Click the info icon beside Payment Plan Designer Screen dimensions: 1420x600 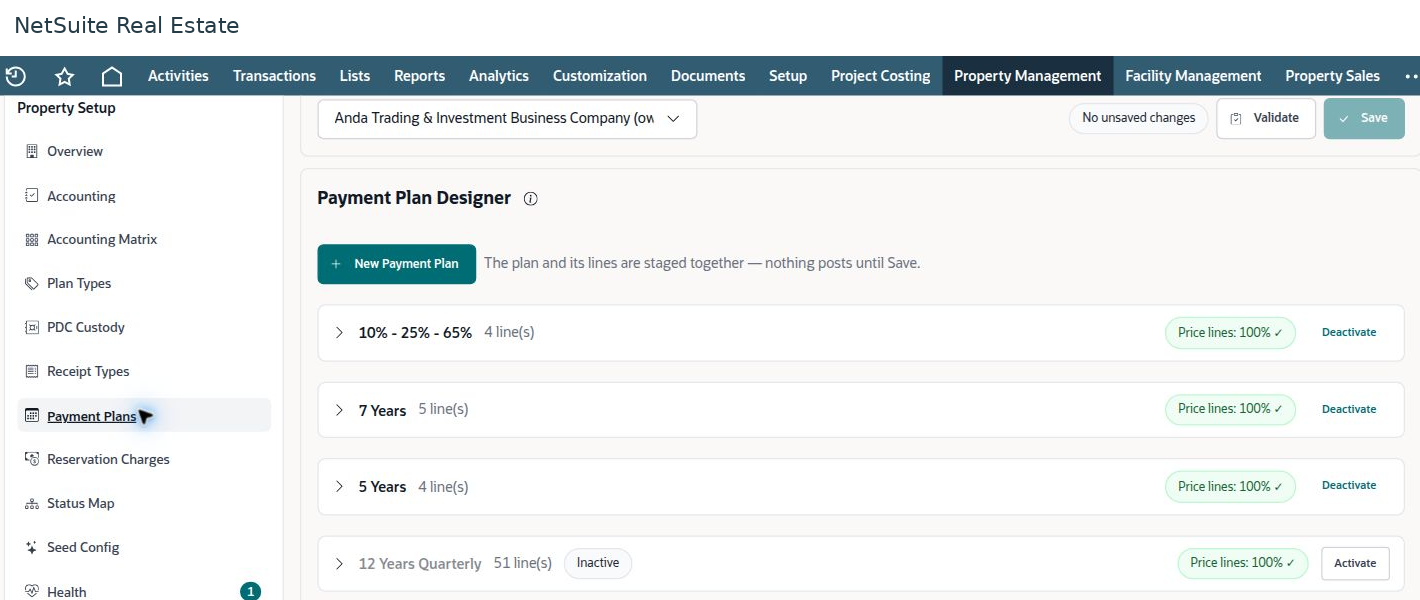click(x=531, y=199)
